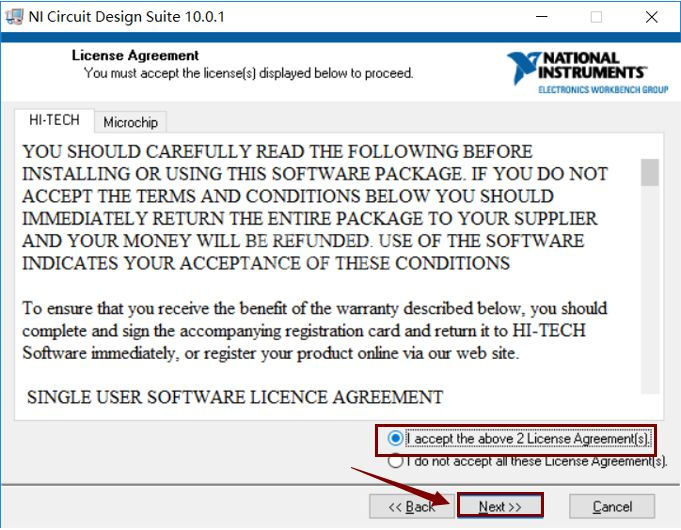Click the 'To ensure that you receive' paragraph
The image size is (681, 530).
click(x=315, y=331)
